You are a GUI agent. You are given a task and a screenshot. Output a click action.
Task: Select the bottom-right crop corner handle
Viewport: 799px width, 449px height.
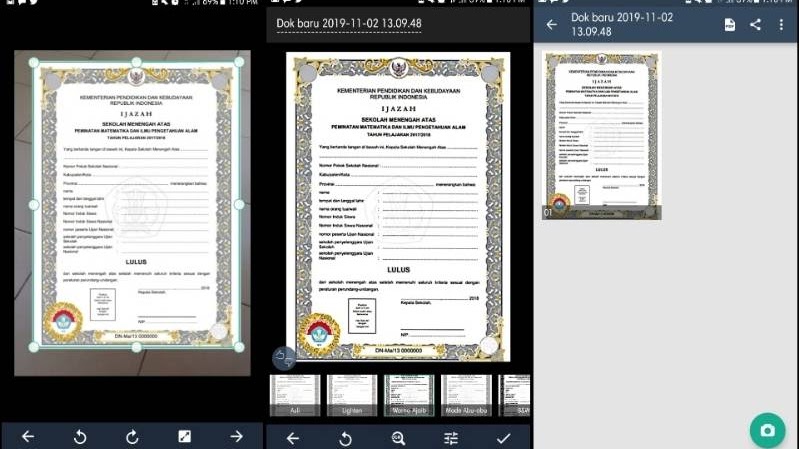[x=239, y=347]
